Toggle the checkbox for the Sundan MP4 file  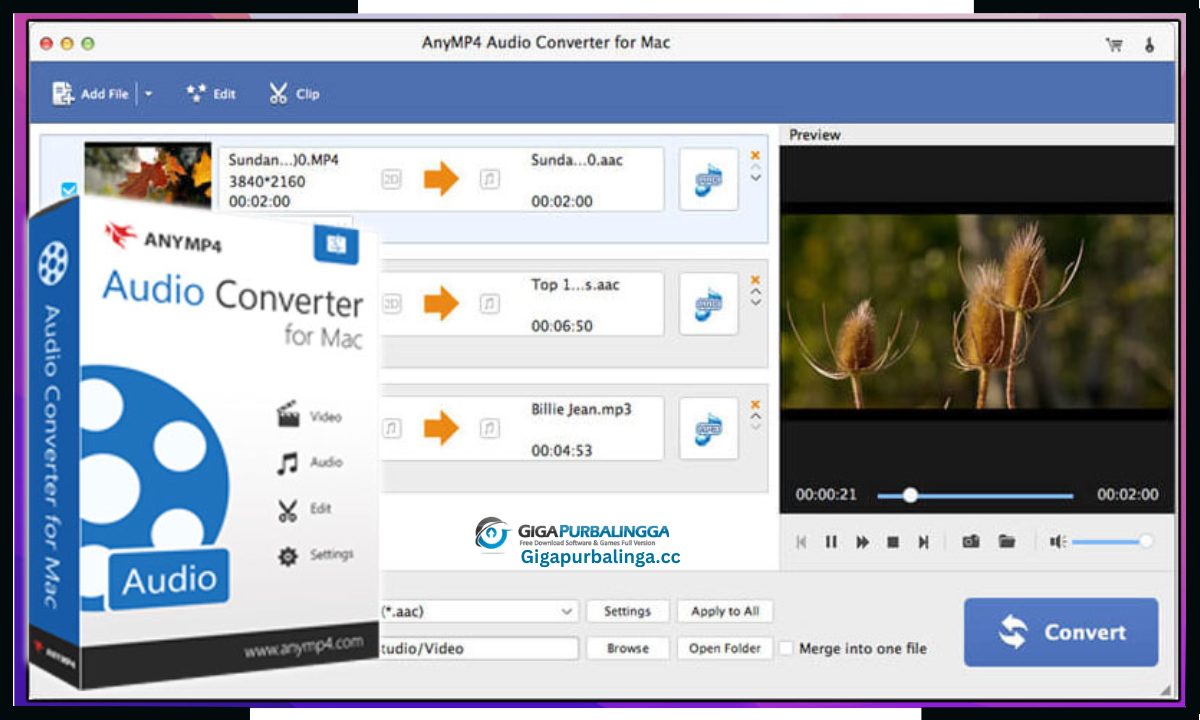pos(69,189)
